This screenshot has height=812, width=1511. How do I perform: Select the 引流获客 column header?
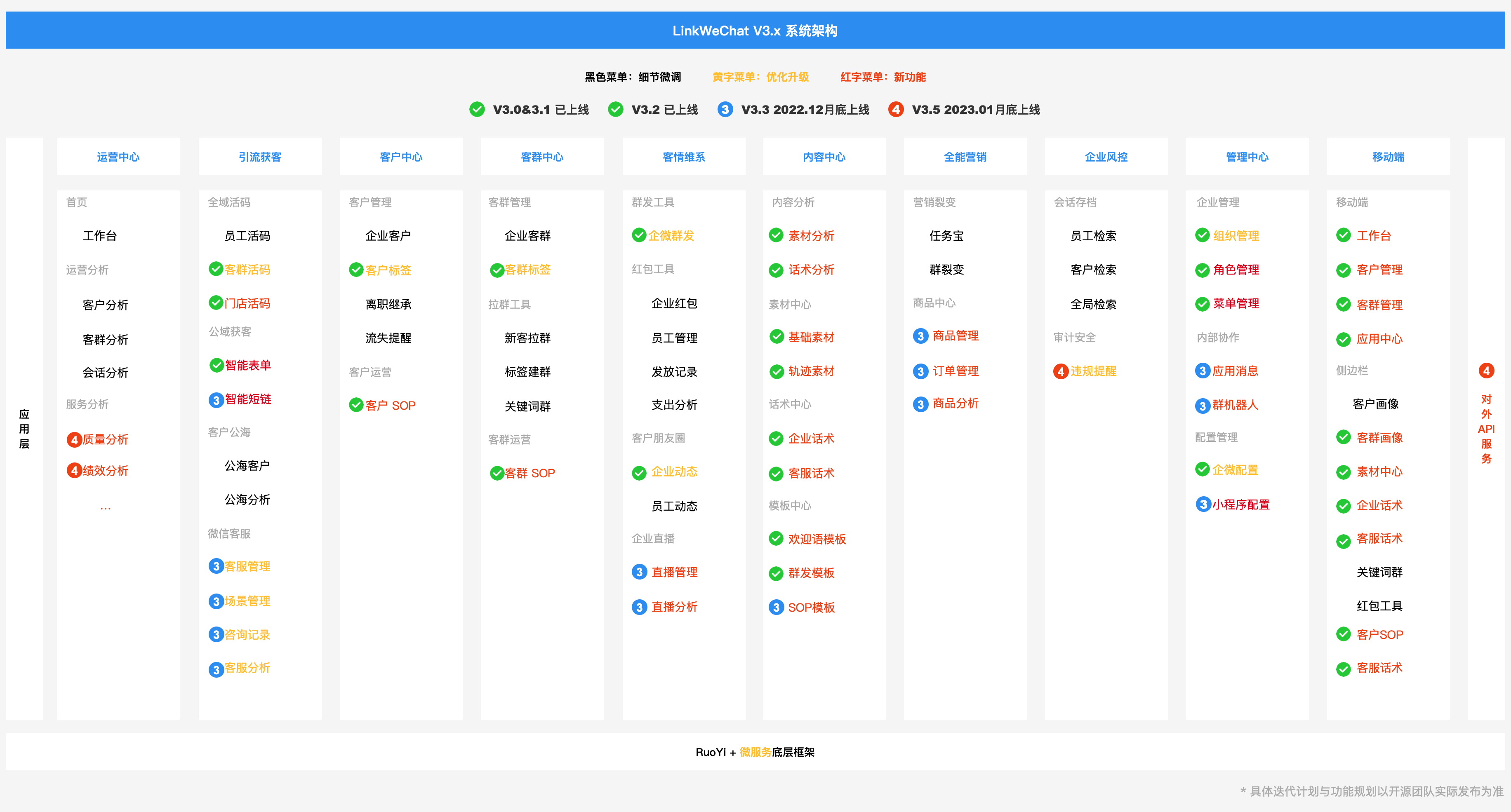click(x=260, y=157)
